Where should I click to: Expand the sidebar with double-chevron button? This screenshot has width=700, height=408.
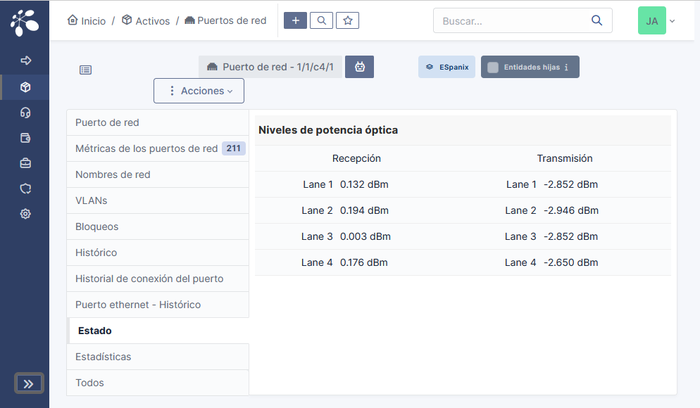[28, 383]
